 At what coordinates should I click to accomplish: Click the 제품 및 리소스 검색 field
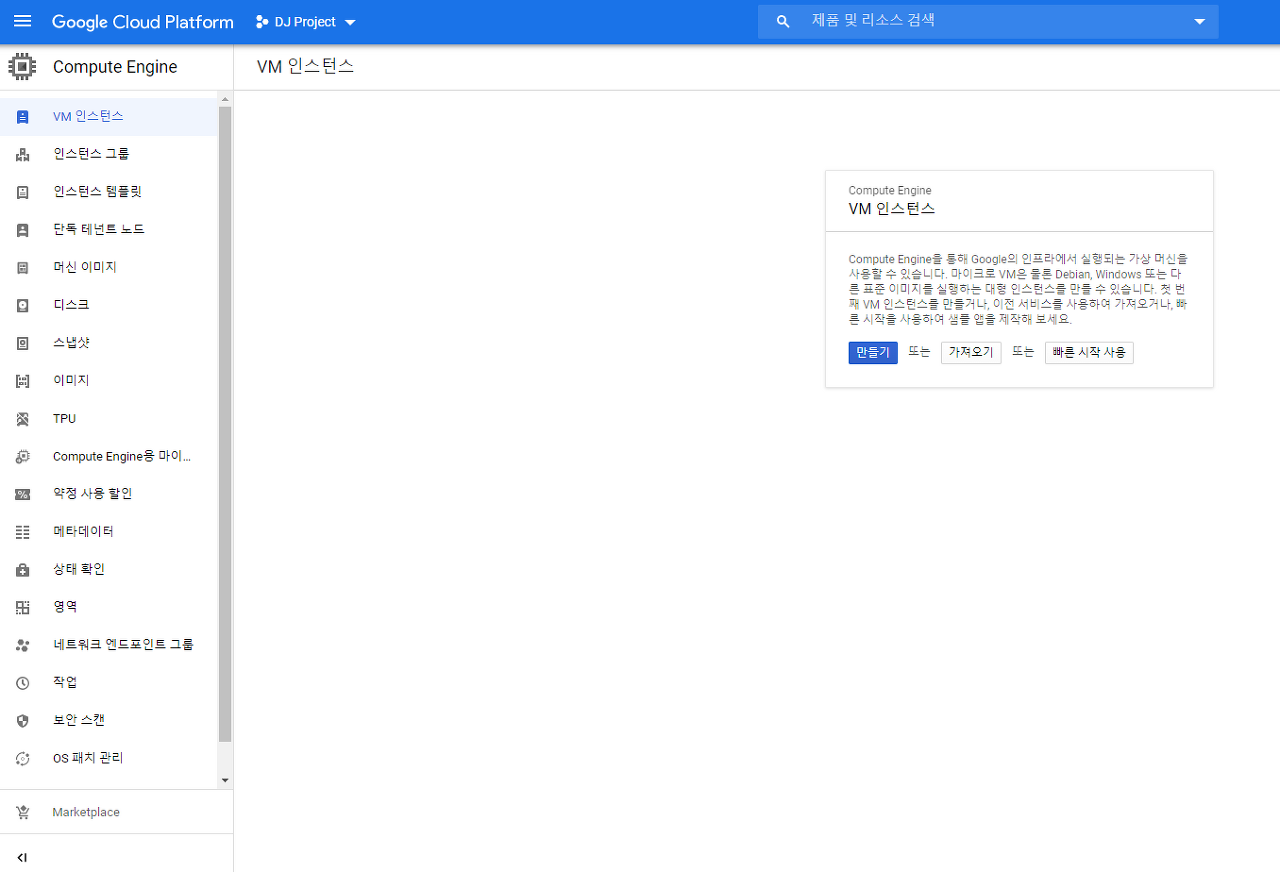988,21
